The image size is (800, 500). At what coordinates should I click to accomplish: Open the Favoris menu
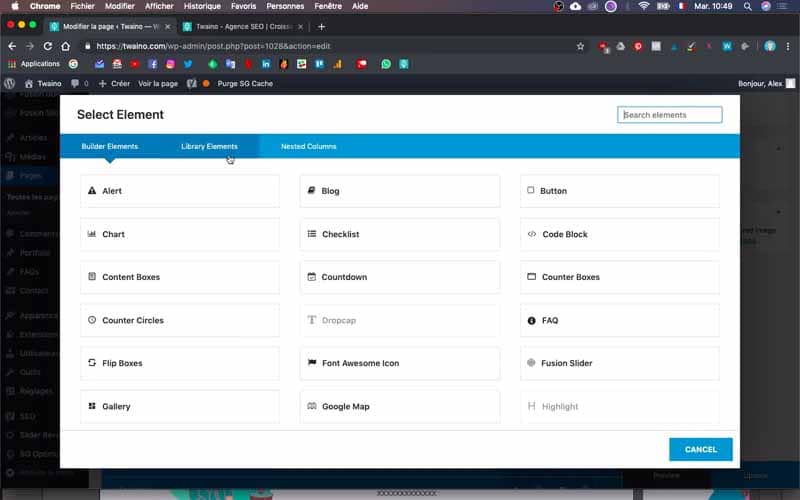pos(243,6)
